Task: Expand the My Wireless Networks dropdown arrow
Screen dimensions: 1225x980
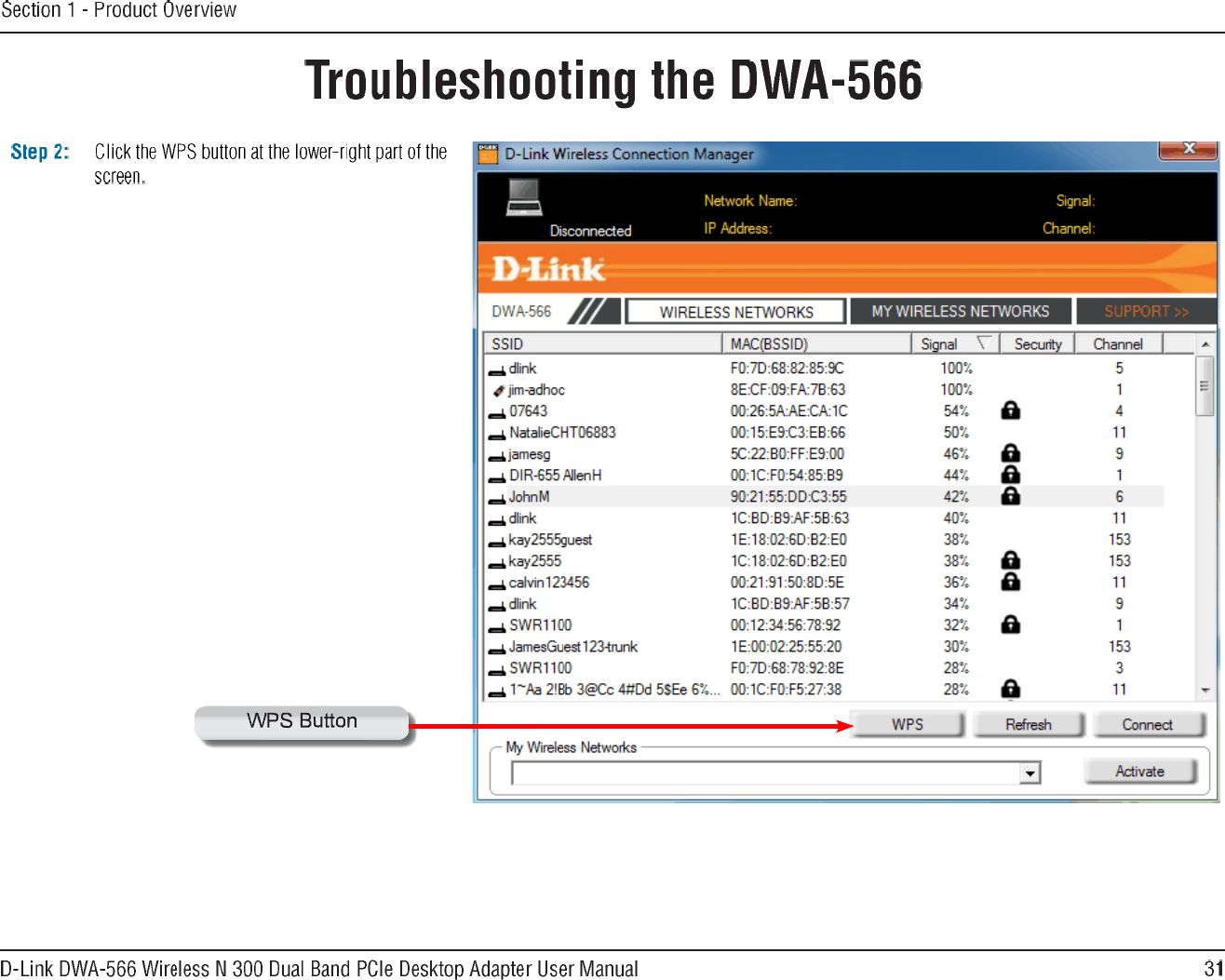Action: (1030, 773)
